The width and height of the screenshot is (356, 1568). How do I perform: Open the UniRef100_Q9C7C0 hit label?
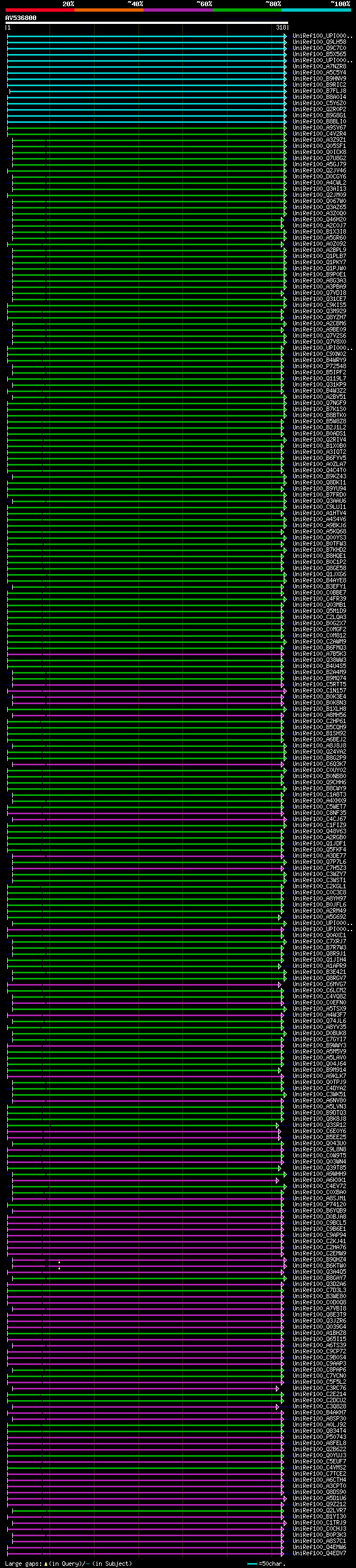[319, 48]
